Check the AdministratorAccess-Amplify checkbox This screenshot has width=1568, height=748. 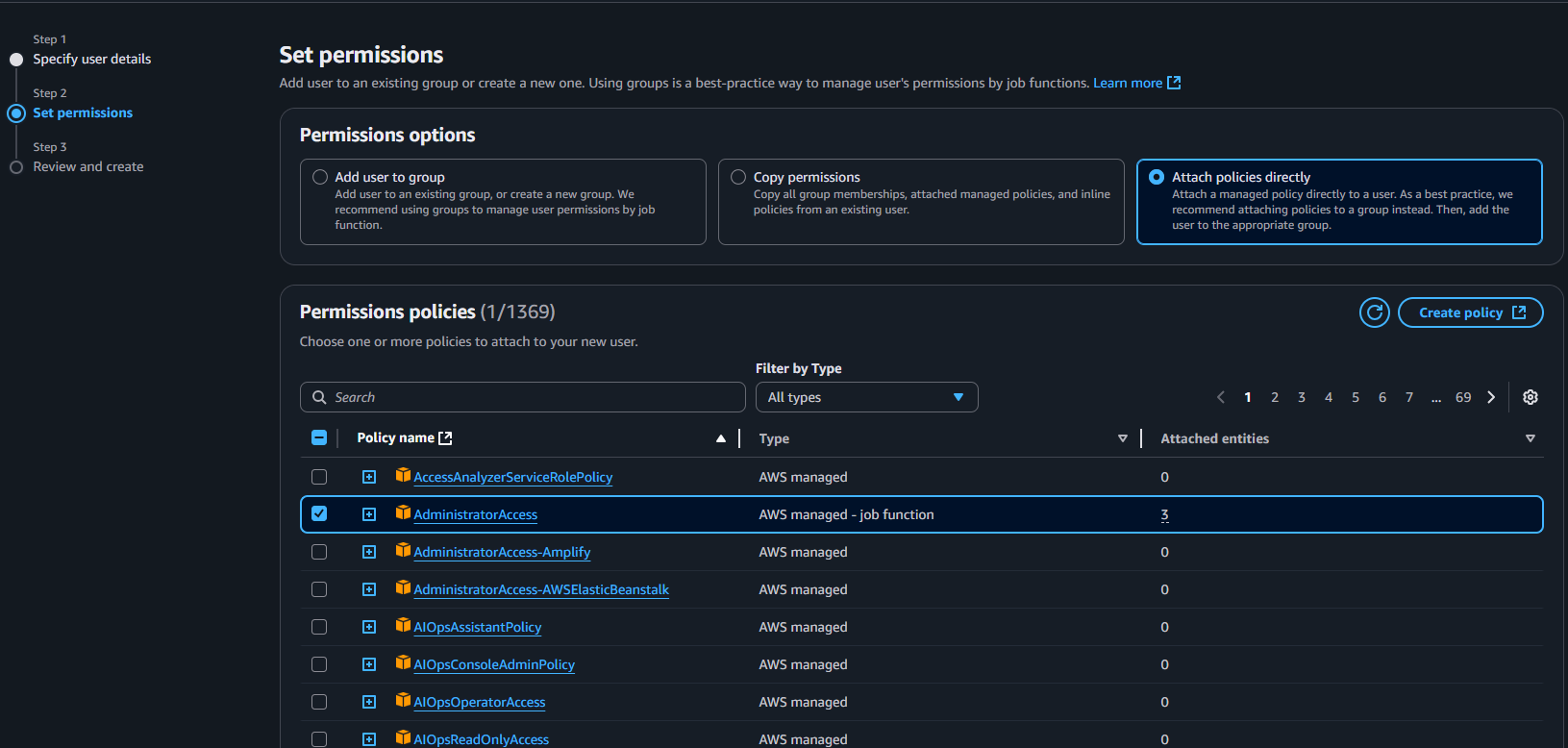coord(319,552)
